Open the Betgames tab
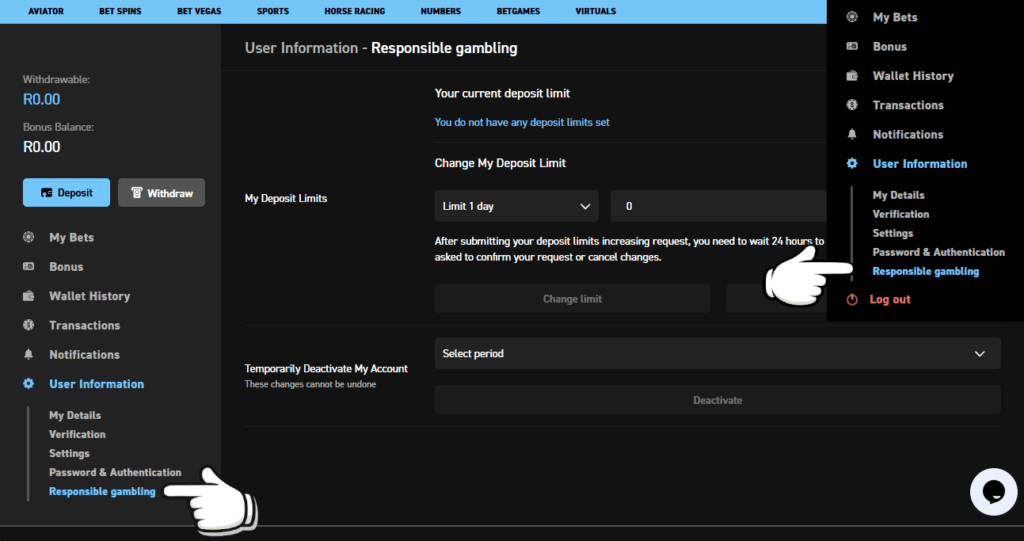 [x=518, y=11]
